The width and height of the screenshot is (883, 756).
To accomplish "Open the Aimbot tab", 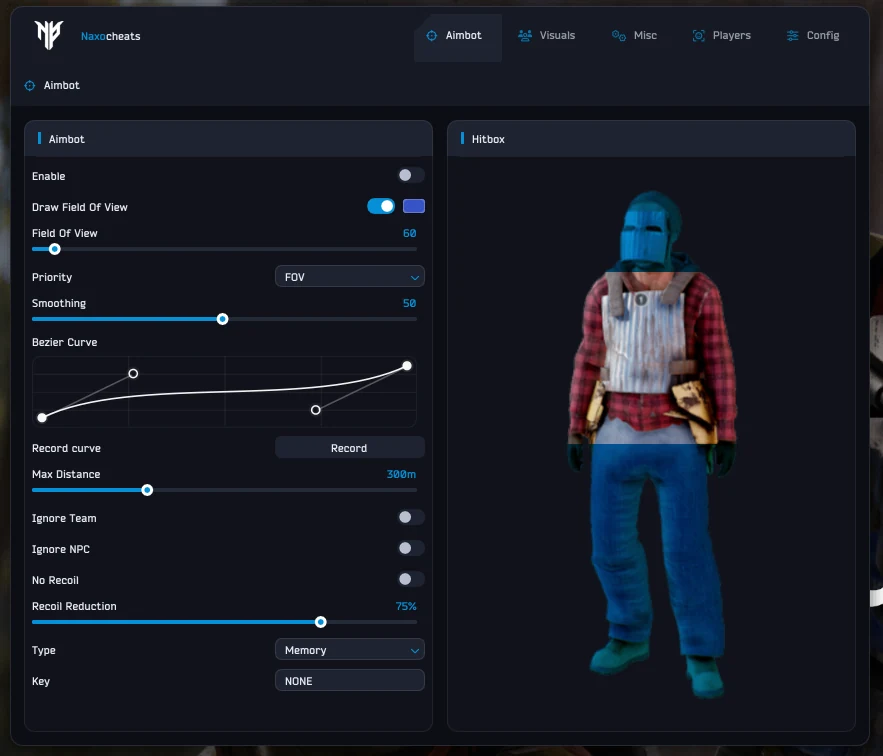I will pyautogui.click(x=457, y=36).
